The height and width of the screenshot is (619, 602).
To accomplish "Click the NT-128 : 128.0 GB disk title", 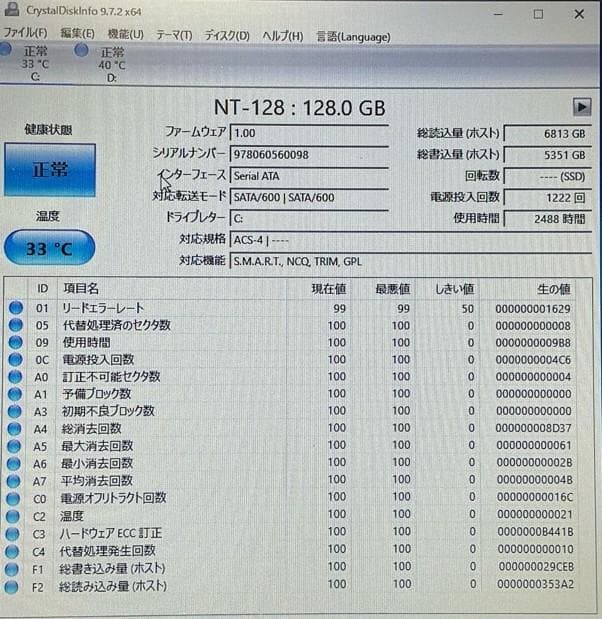I will tap(300, 108).
